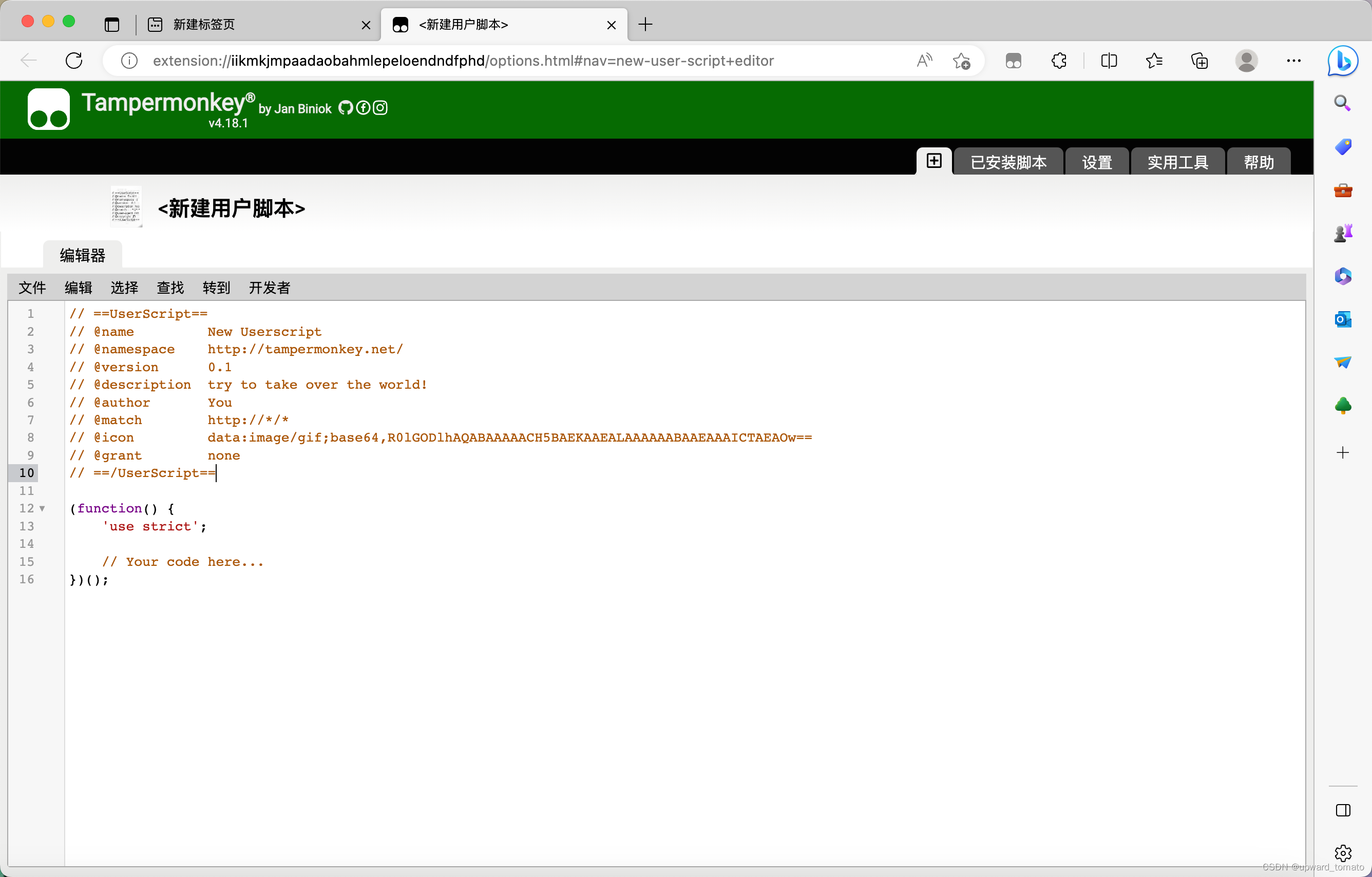The width and height of the screenshot is (1372, 877).
Task: Click the read aloud icon
Action: pos(924,61)
